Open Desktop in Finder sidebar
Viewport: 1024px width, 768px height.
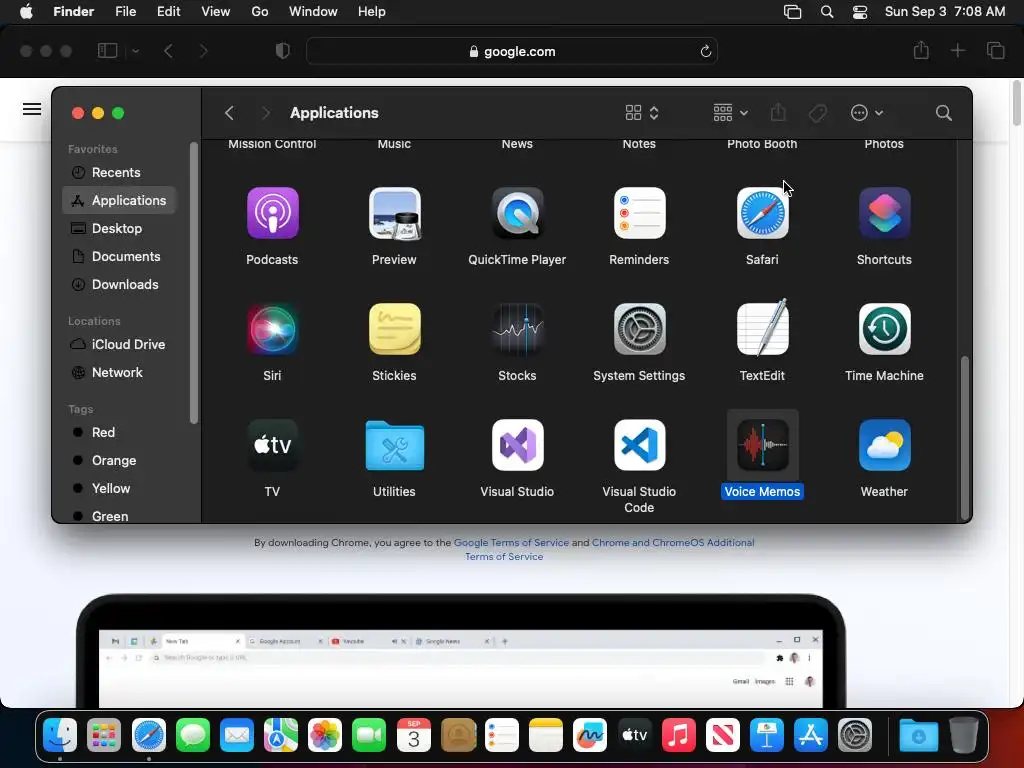point(119,229)
